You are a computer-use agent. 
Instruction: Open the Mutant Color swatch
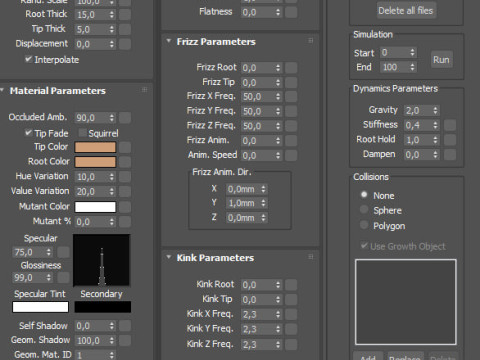(x=95, y=207)
